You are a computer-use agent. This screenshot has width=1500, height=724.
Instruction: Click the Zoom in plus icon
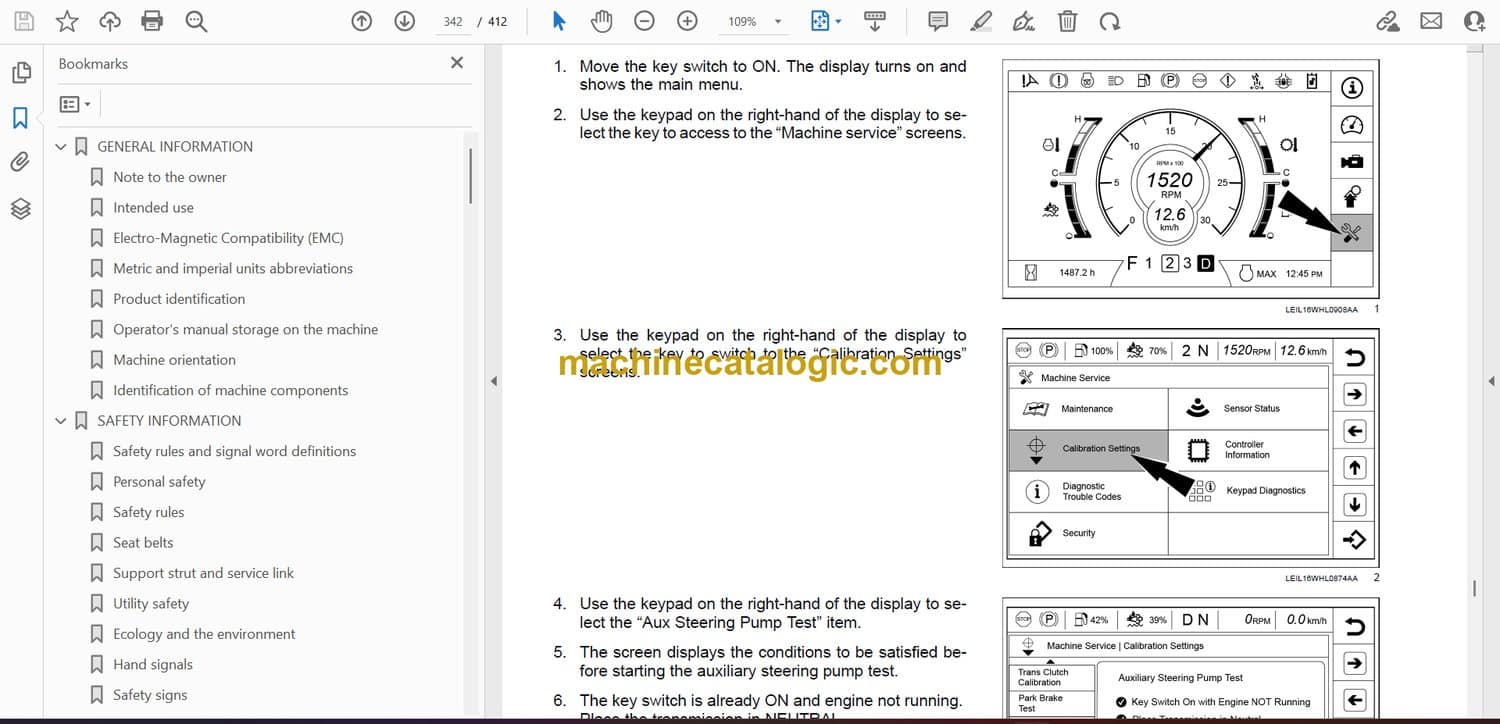[x=687, y=21]
